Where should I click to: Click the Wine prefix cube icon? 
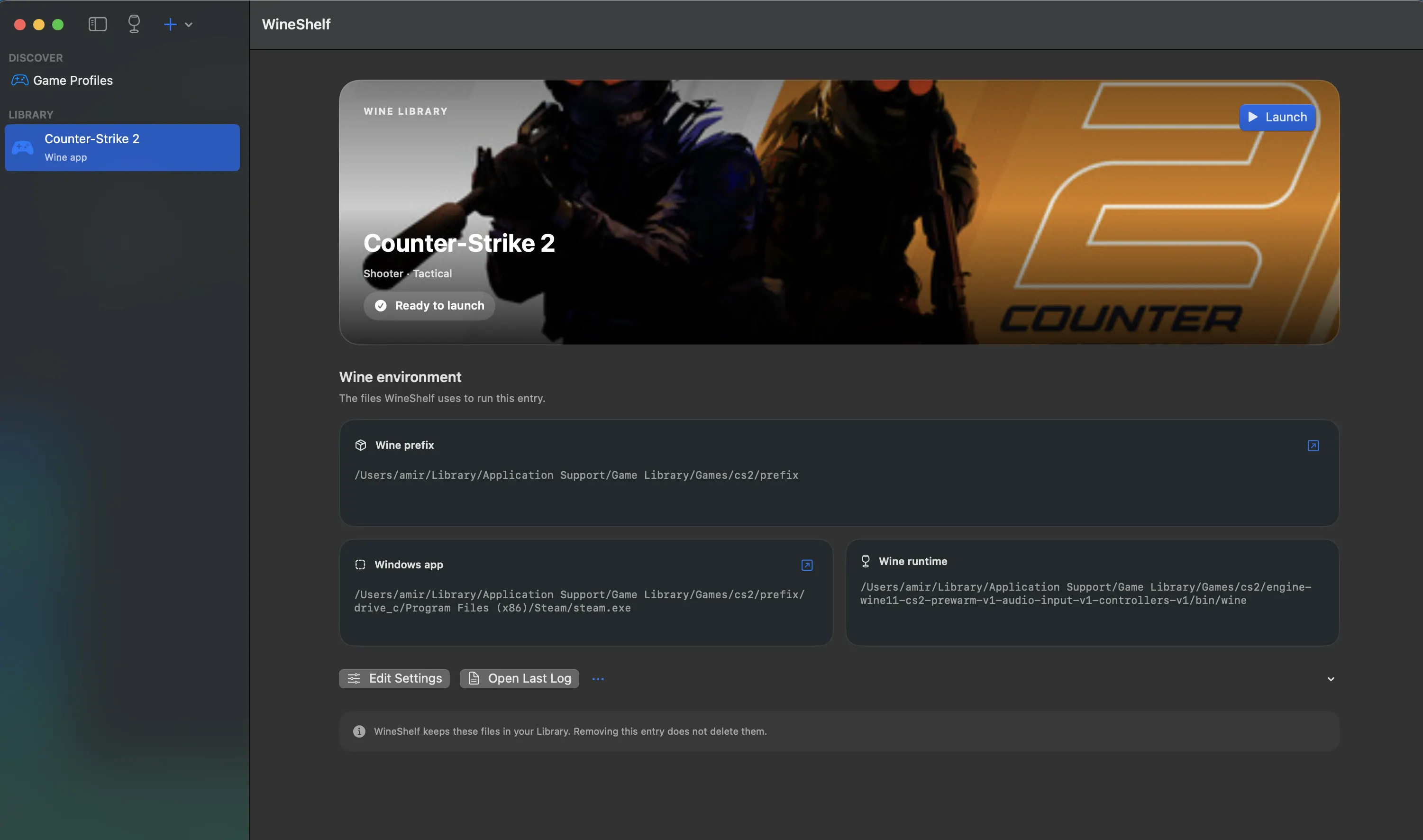[361, 446]
